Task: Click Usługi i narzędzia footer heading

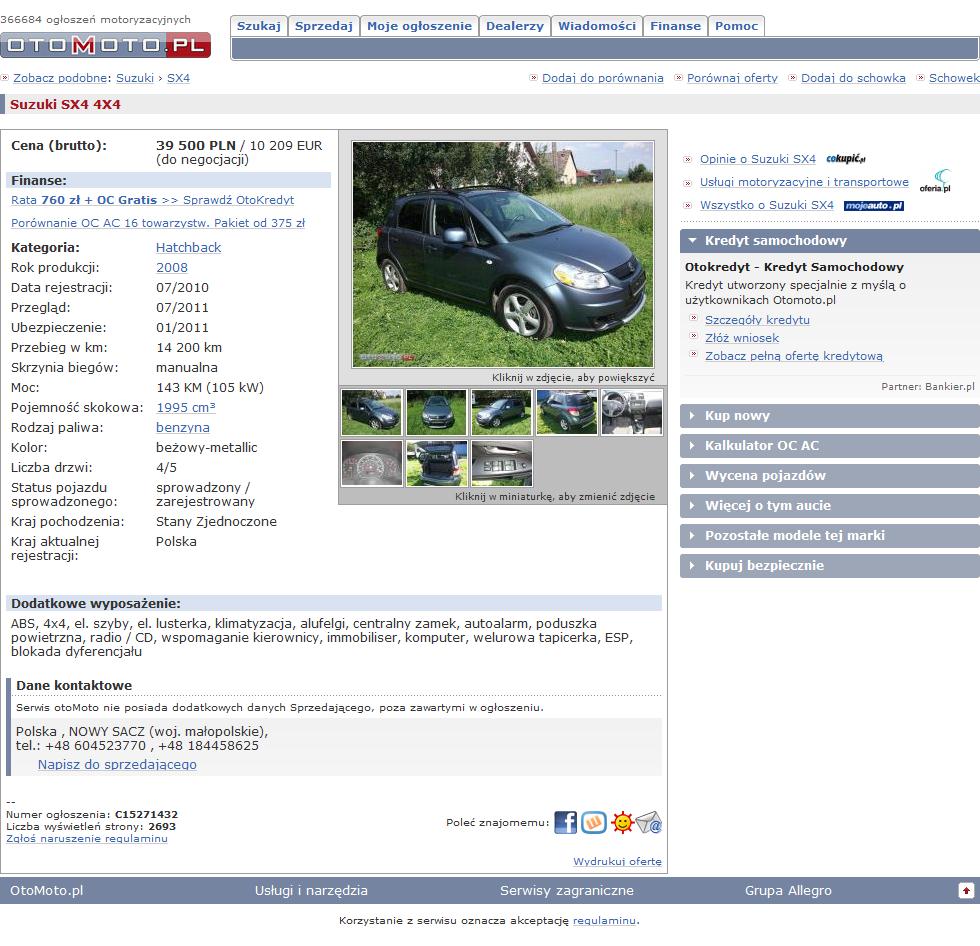Action: pos(311,890)
